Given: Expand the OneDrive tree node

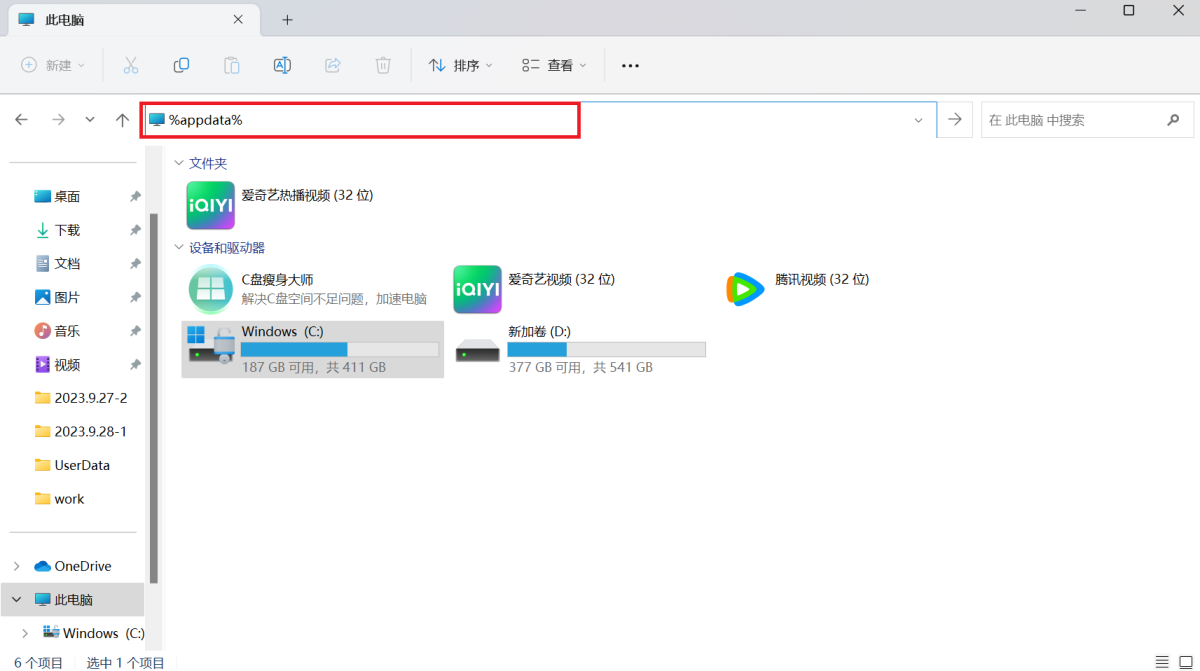Looking at the screenshot, I should tap(17, 566).
